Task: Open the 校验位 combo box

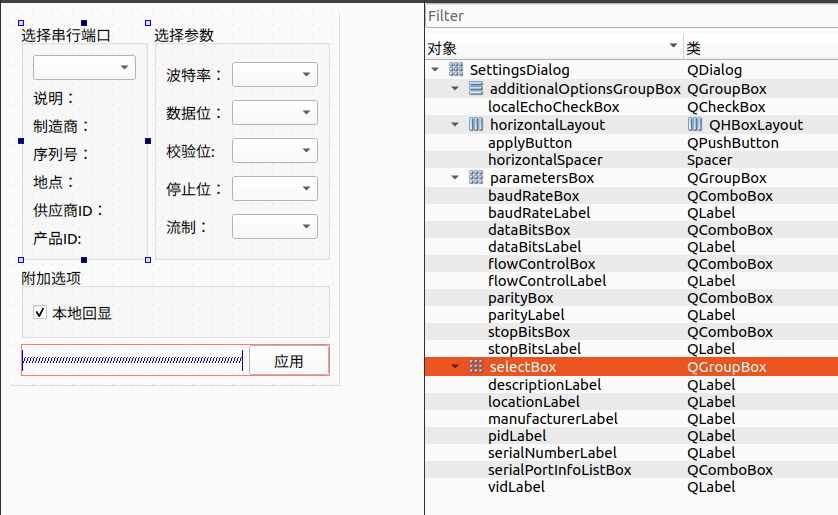Action: pyautogui.click(x=275, y=151)
